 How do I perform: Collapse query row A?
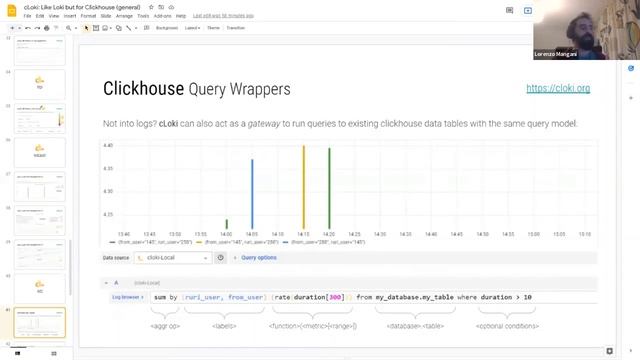[x=106, y=283]
